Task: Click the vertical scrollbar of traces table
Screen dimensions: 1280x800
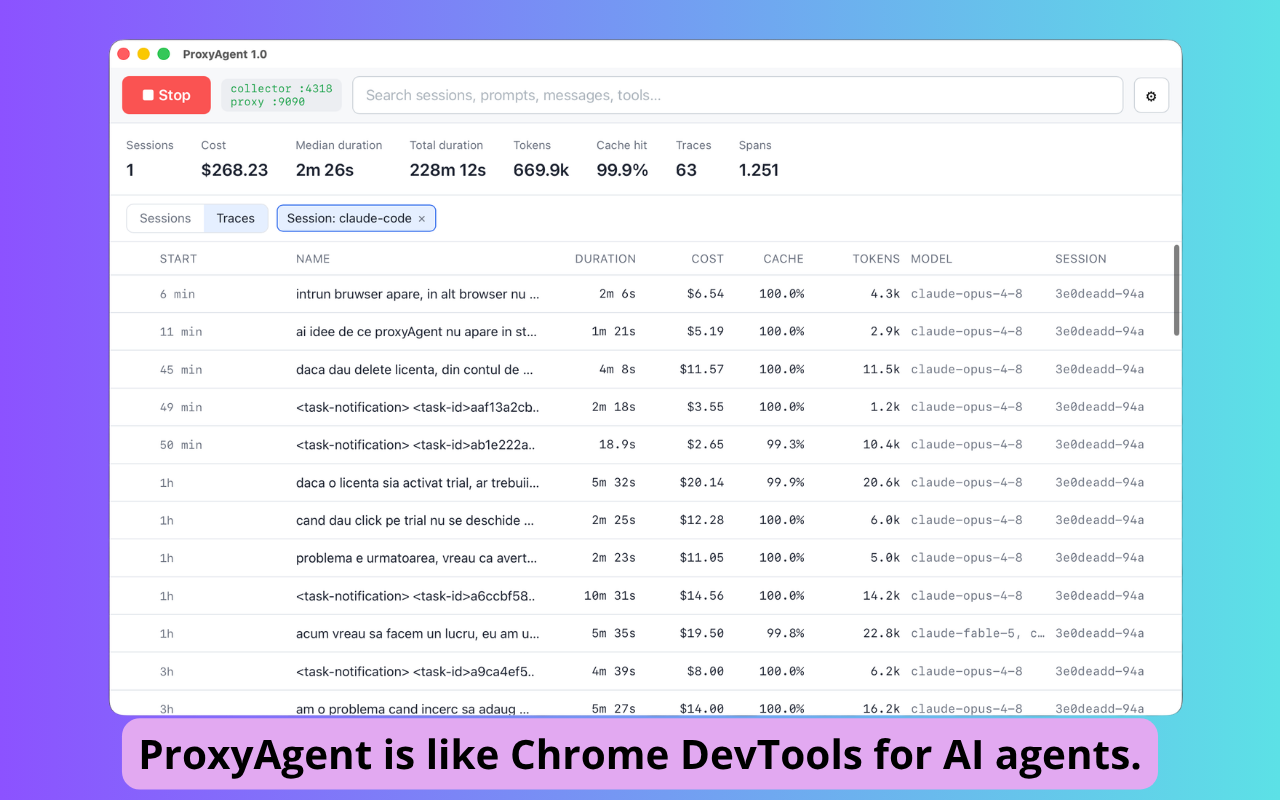Action: (x=1176, y=290)
